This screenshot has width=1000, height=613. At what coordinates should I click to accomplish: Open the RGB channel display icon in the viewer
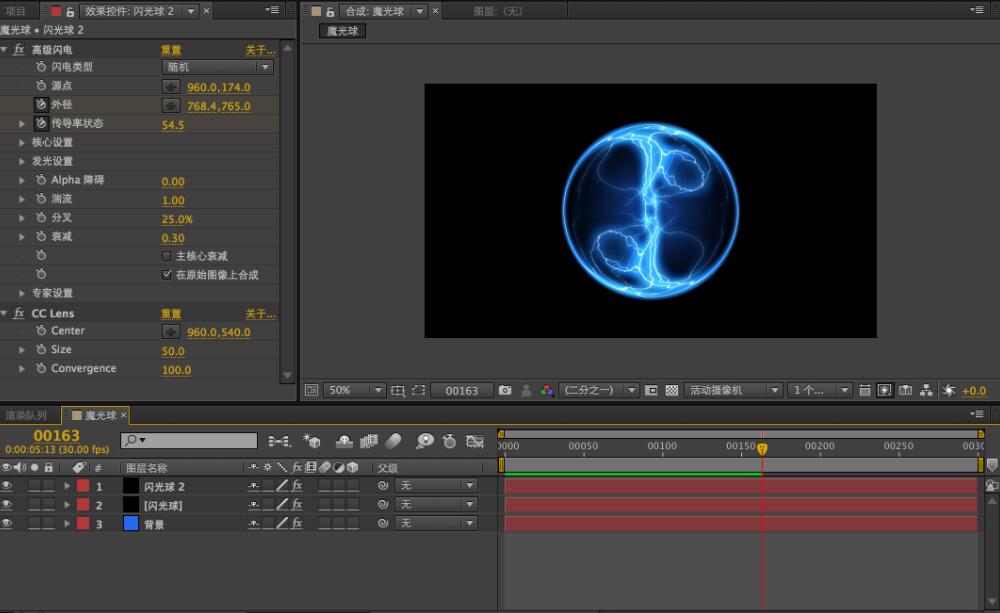pyautogui.click(x=547, y=390)
